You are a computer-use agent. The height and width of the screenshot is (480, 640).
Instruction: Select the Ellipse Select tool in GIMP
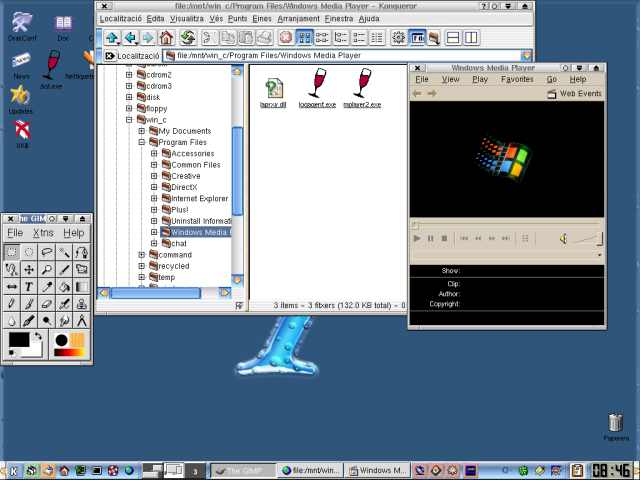coord(29,252)
